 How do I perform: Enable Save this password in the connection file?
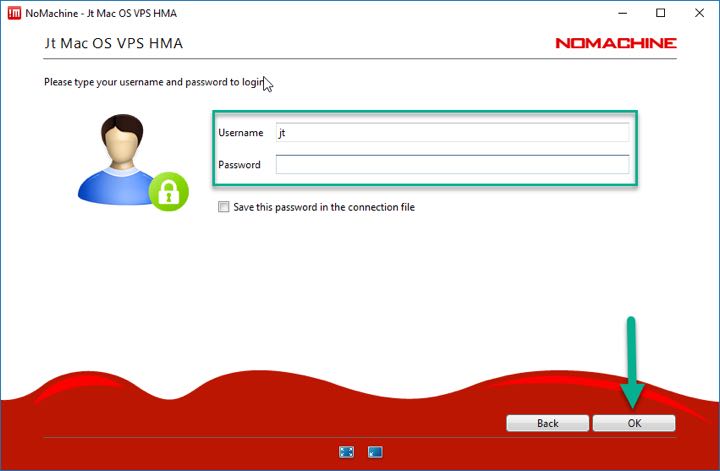pos(224,207)
